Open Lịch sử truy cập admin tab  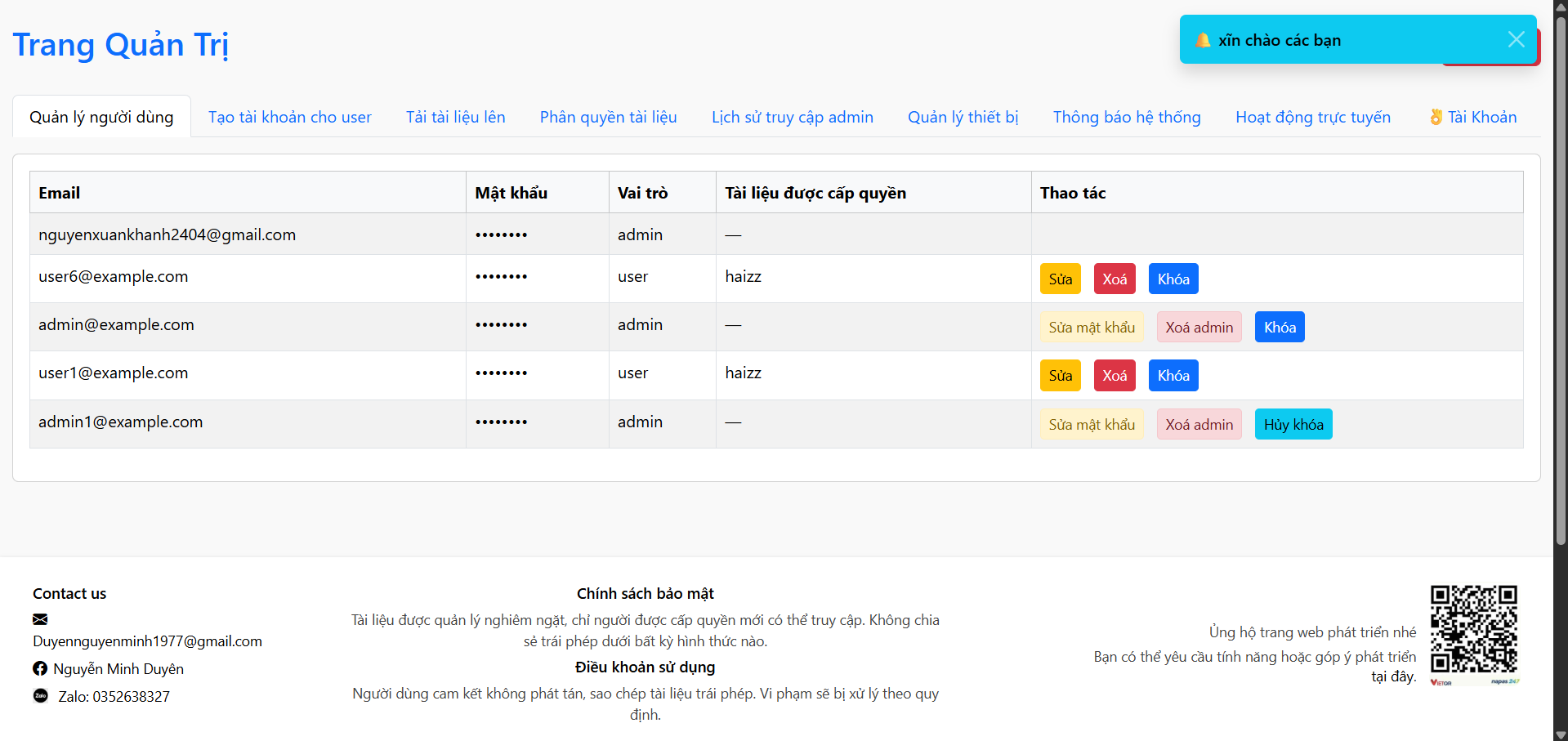coord(792,117)
